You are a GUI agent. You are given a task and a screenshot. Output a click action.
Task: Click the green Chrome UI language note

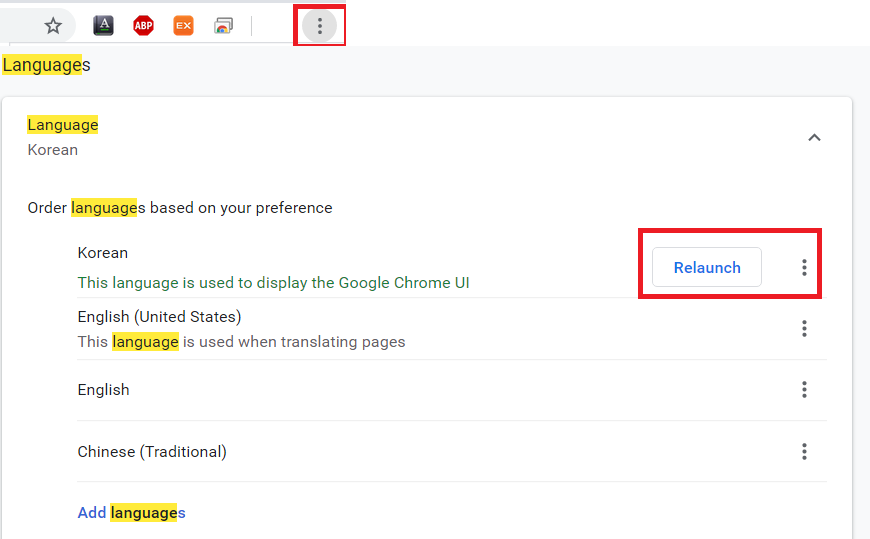274,283
